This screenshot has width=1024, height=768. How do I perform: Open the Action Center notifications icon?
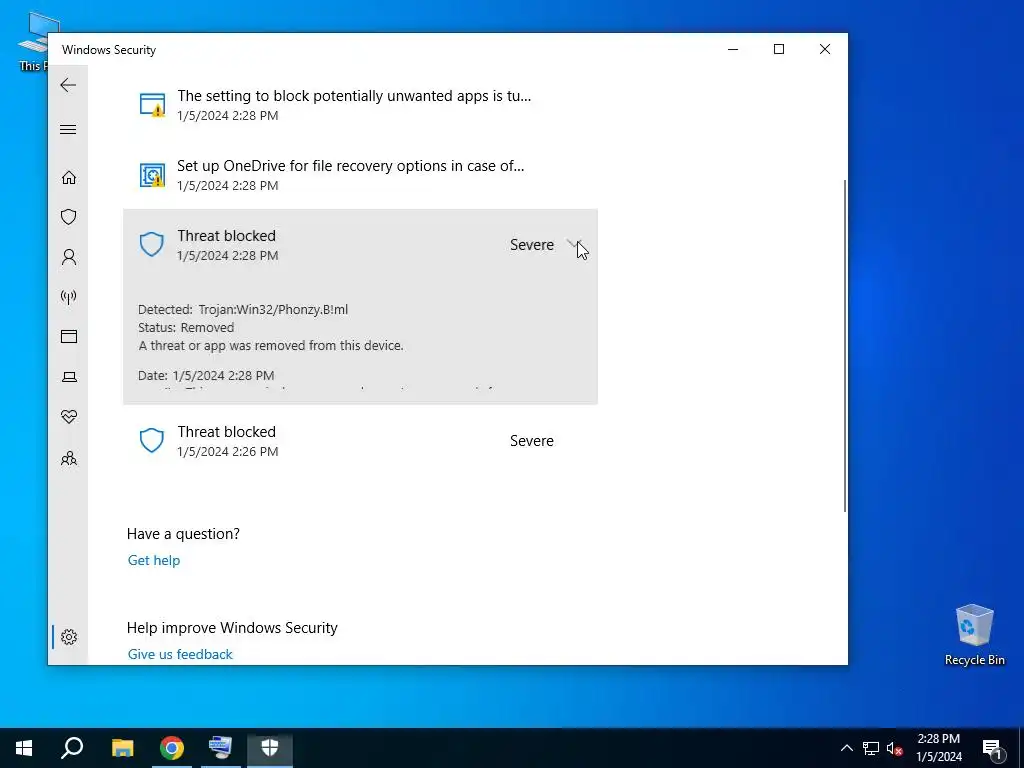(x=993, y=748)
